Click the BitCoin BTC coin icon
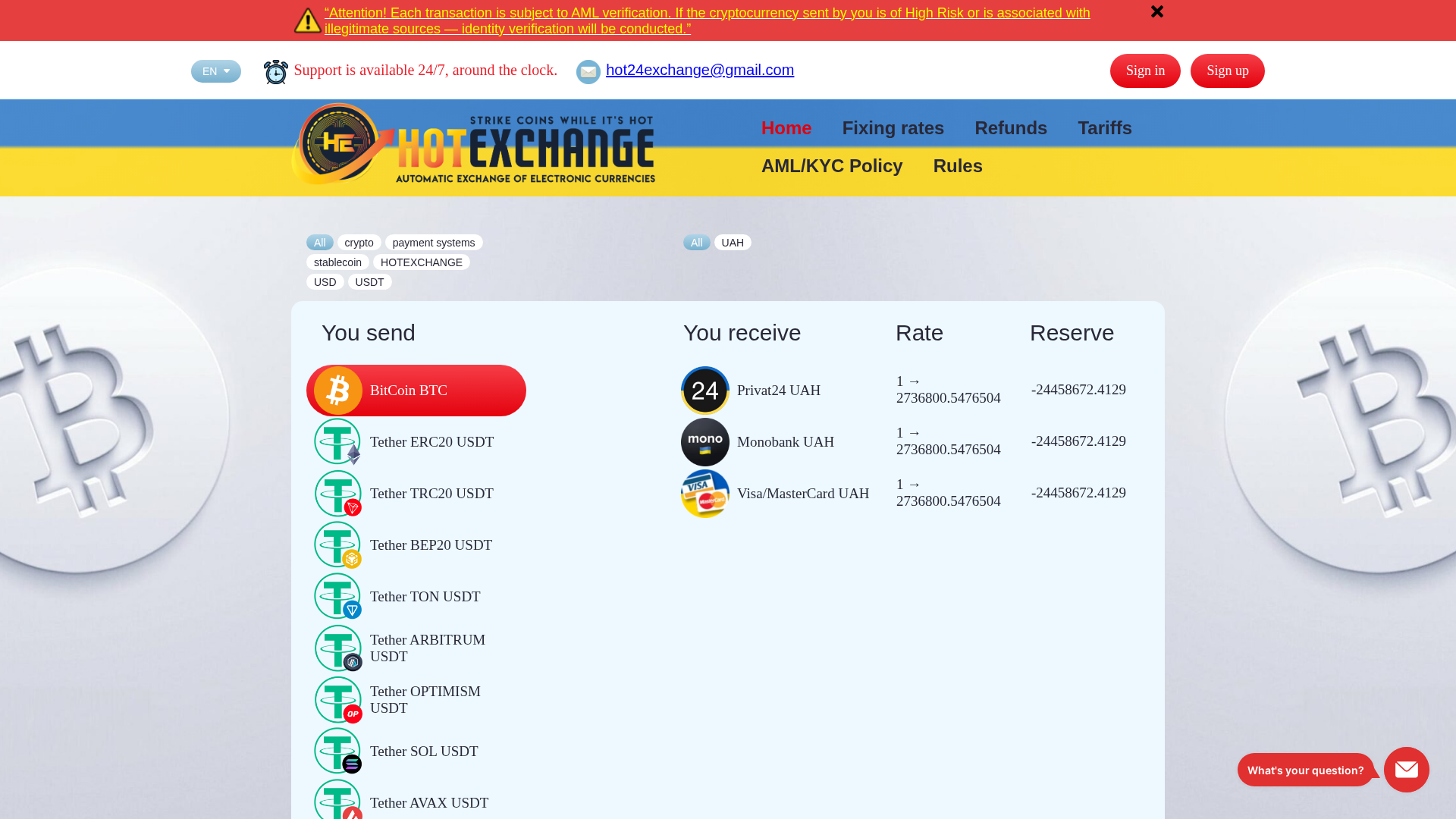 coord(338,391)
